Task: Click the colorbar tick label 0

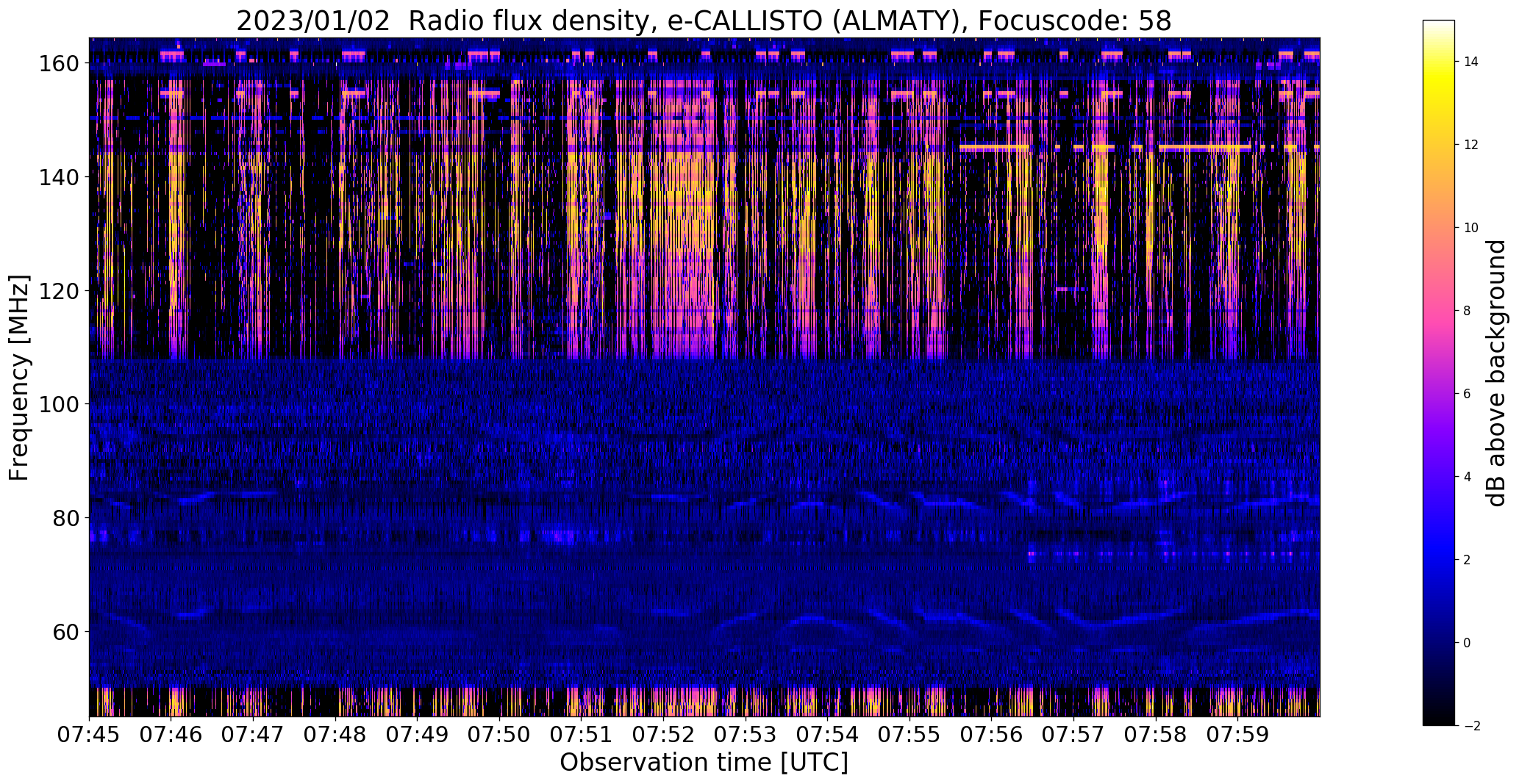Action: coord(1467,643)
